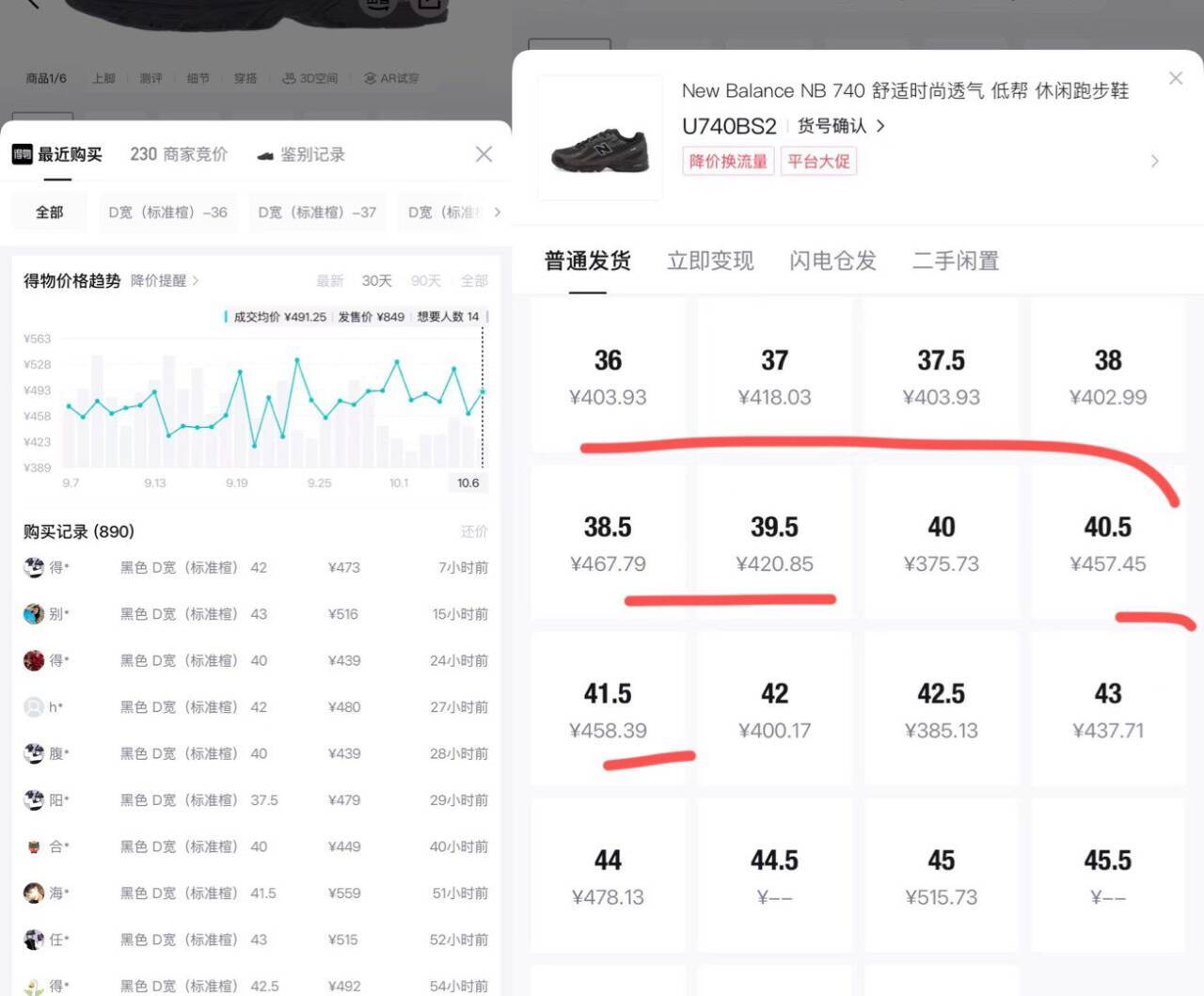Screen dimensions: 1204x996
Task: Open avatar of buyer 腹*
Action: click(34, 753)
